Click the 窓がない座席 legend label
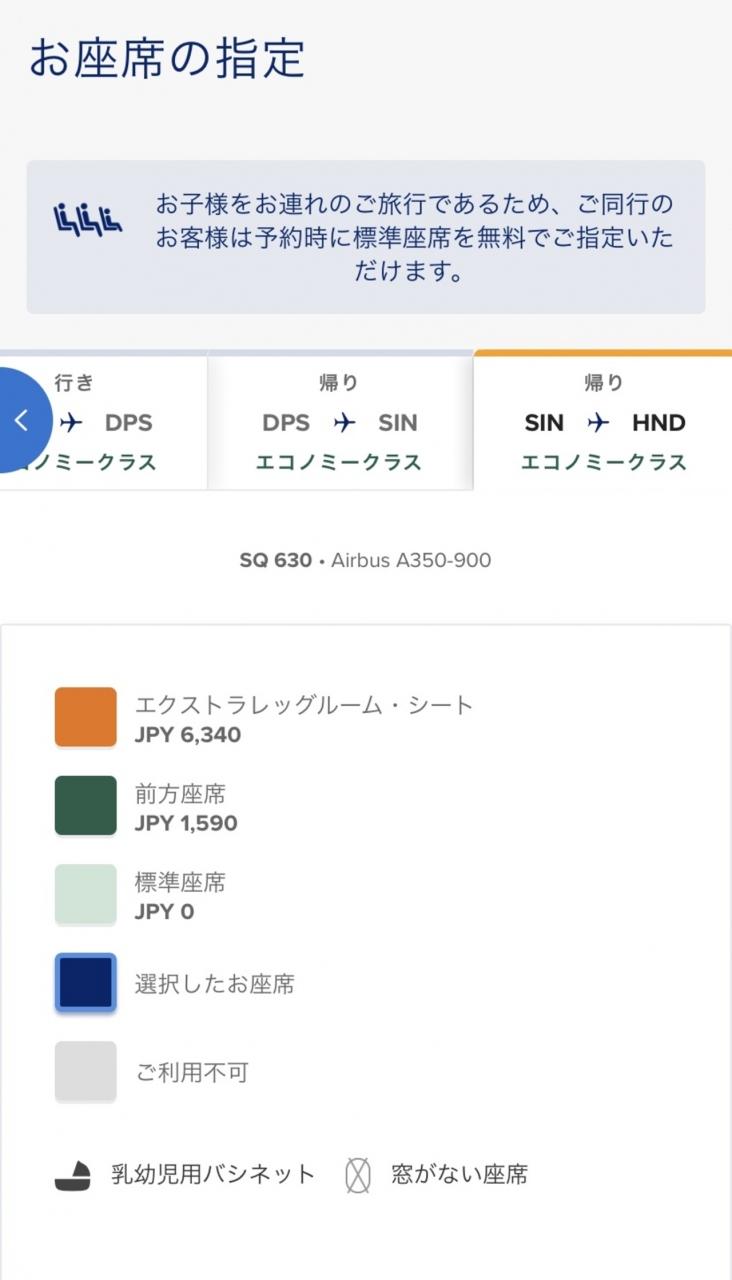This screenshot has width=732, height=1280. [x=460, y=1175]
